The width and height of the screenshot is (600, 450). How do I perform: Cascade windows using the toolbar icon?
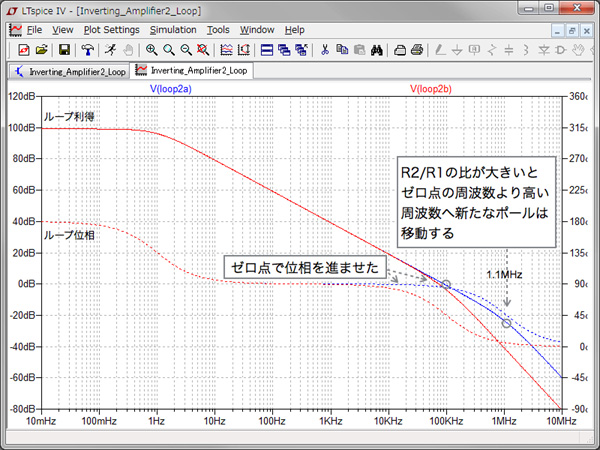point(283,49)
